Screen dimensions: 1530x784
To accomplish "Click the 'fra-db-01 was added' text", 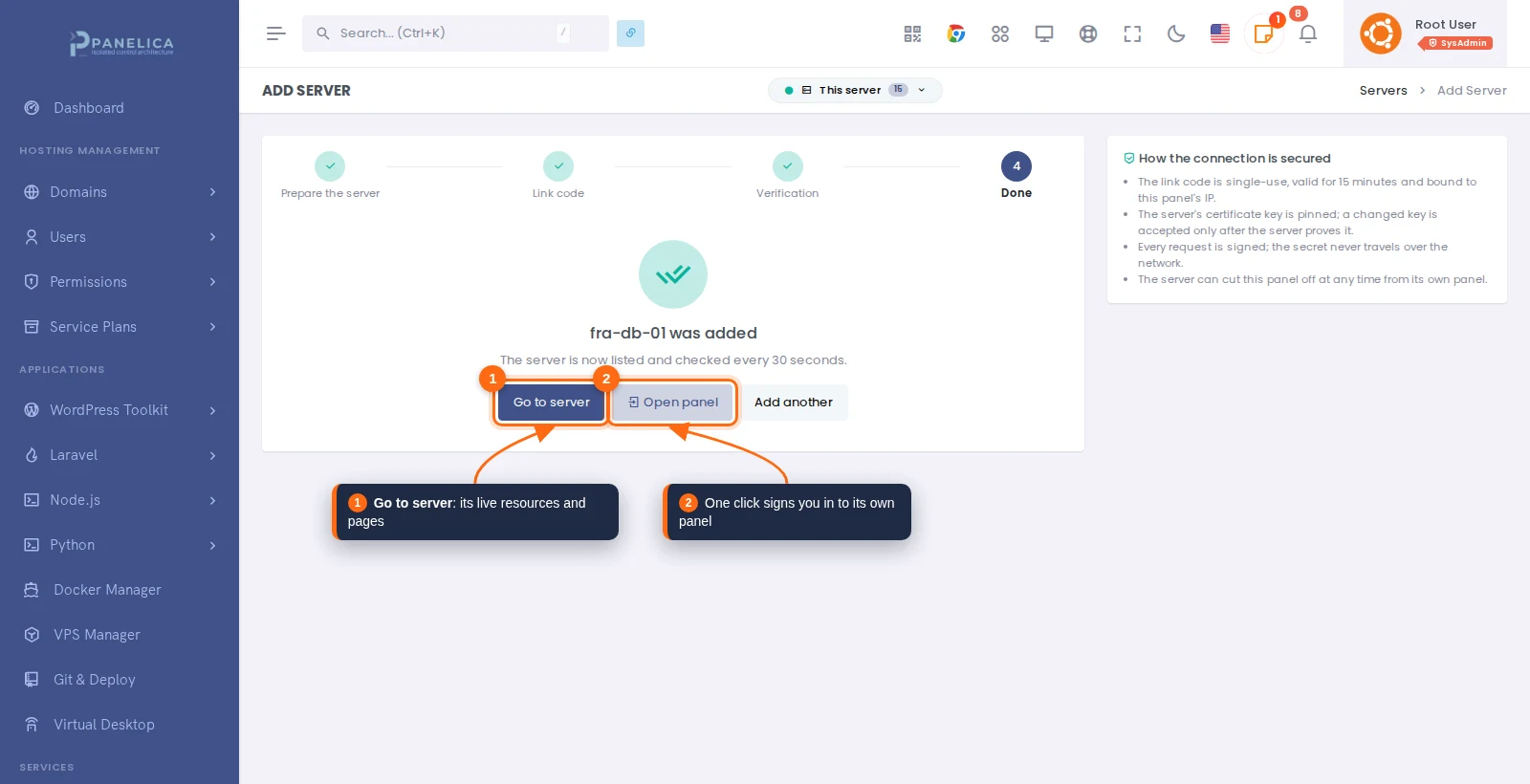I will coord(673,334).
